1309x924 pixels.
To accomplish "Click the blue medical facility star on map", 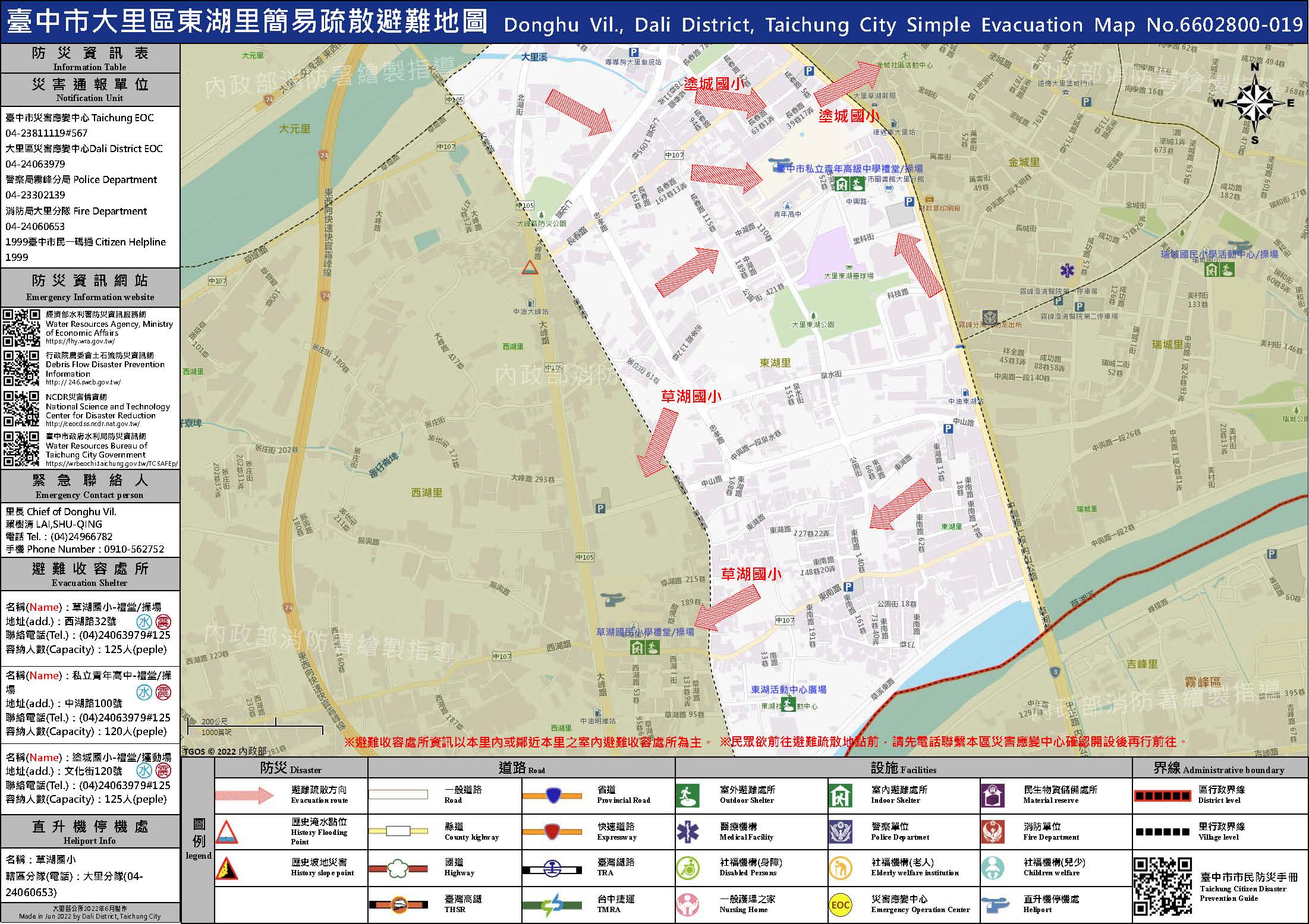I will (1068, 272).
